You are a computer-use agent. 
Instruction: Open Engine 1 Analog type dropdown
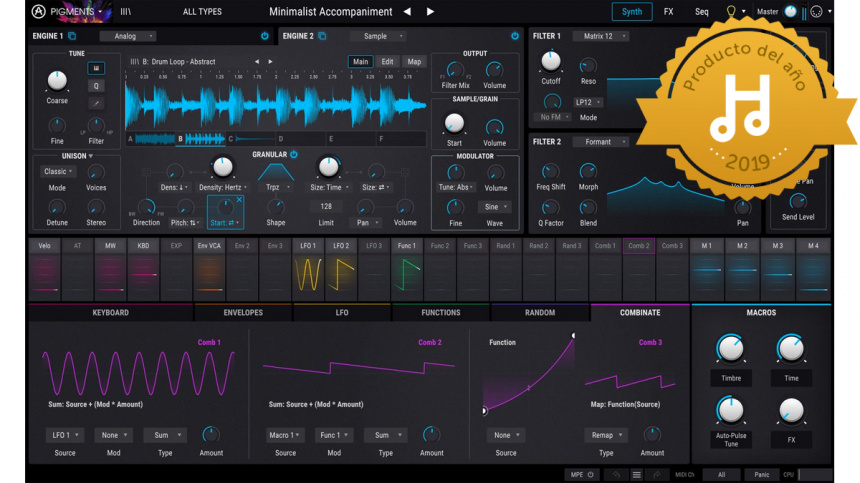(x=128, y=36)
